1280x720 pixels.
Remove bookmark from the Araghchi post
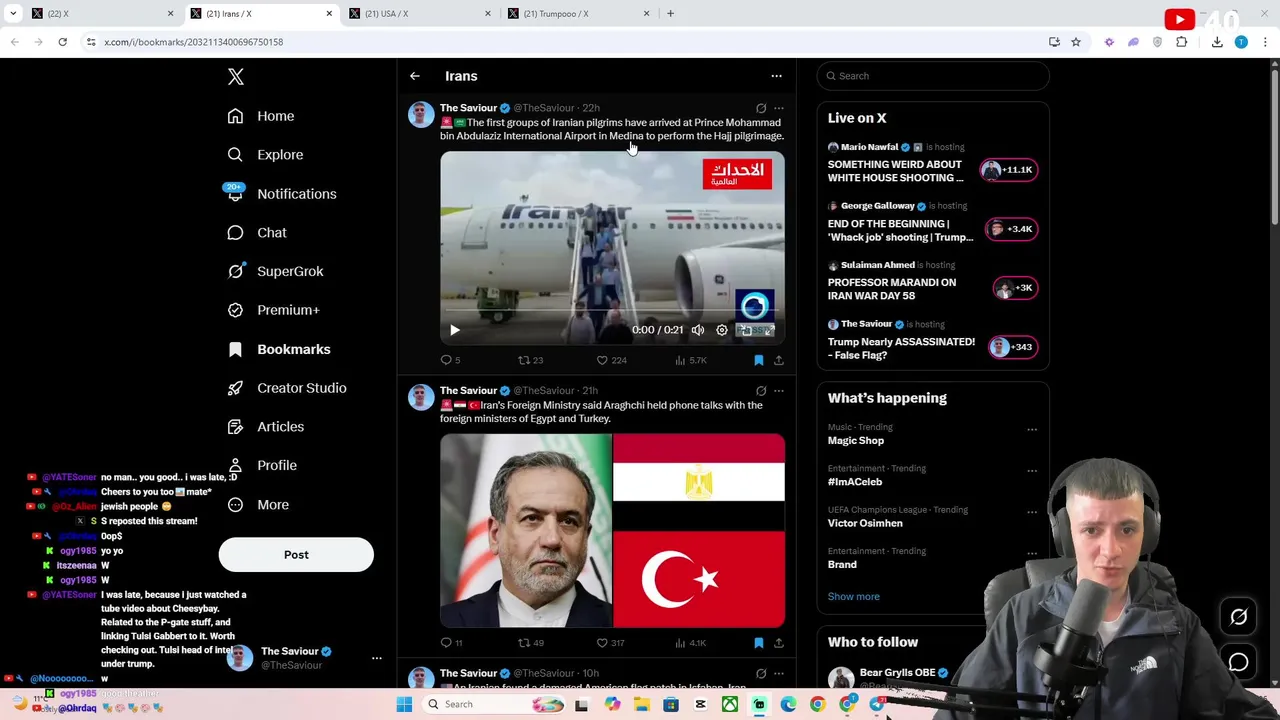pyautogui.click(x=759, y=643)
